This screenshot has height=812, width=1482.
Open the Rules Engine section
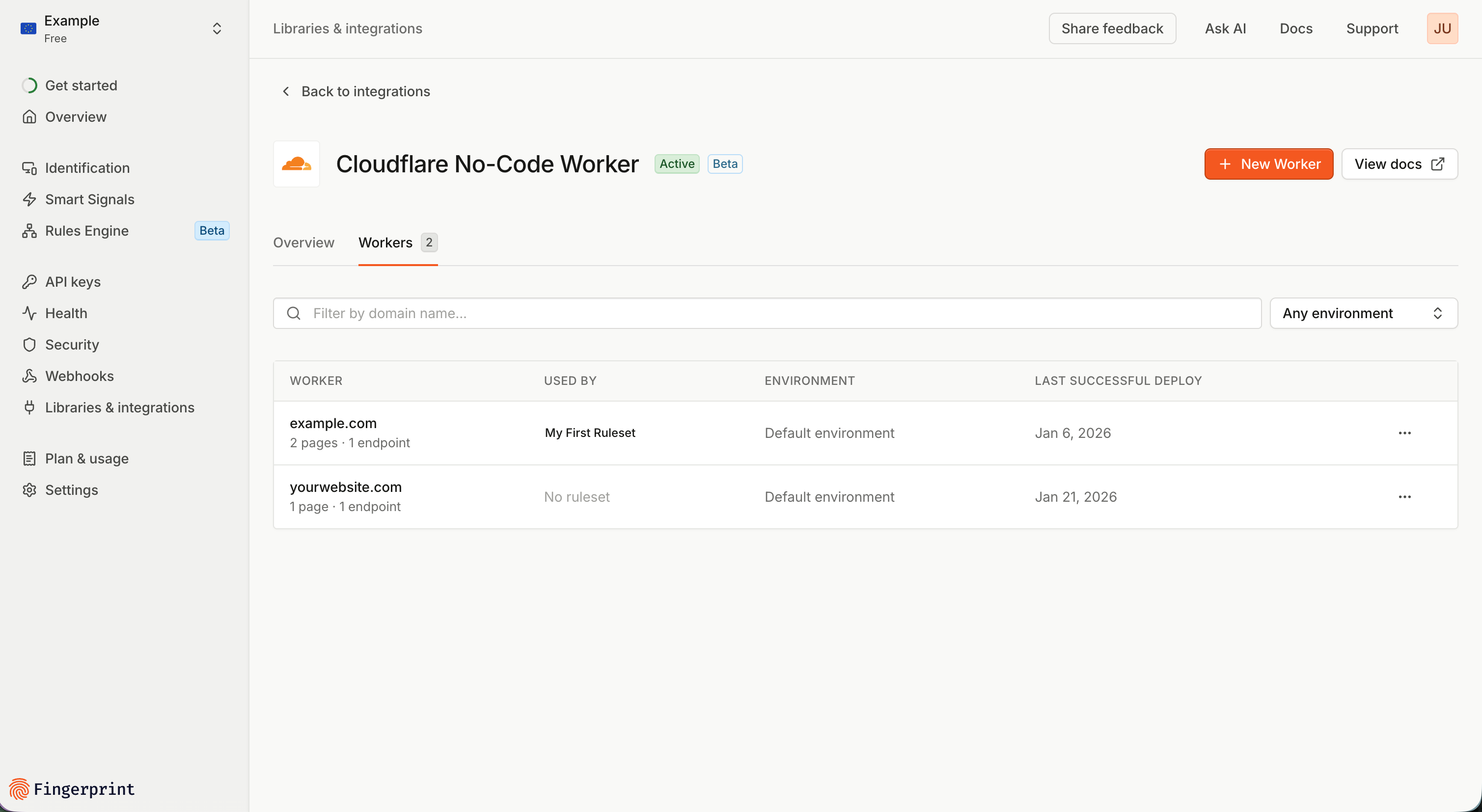tap(86, 231)
